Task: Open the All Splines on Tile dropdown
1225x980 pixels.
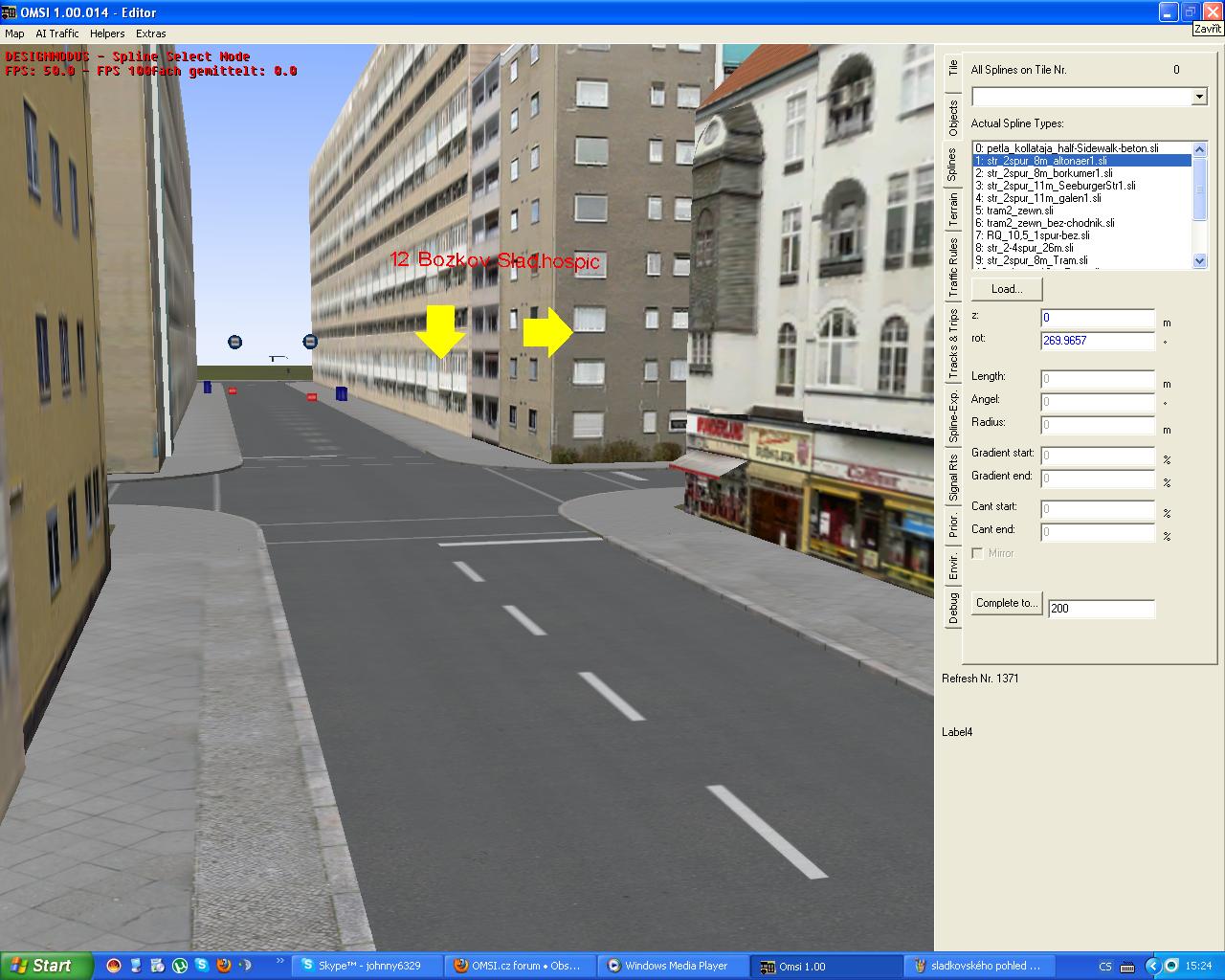Action: click(1199, 97)
